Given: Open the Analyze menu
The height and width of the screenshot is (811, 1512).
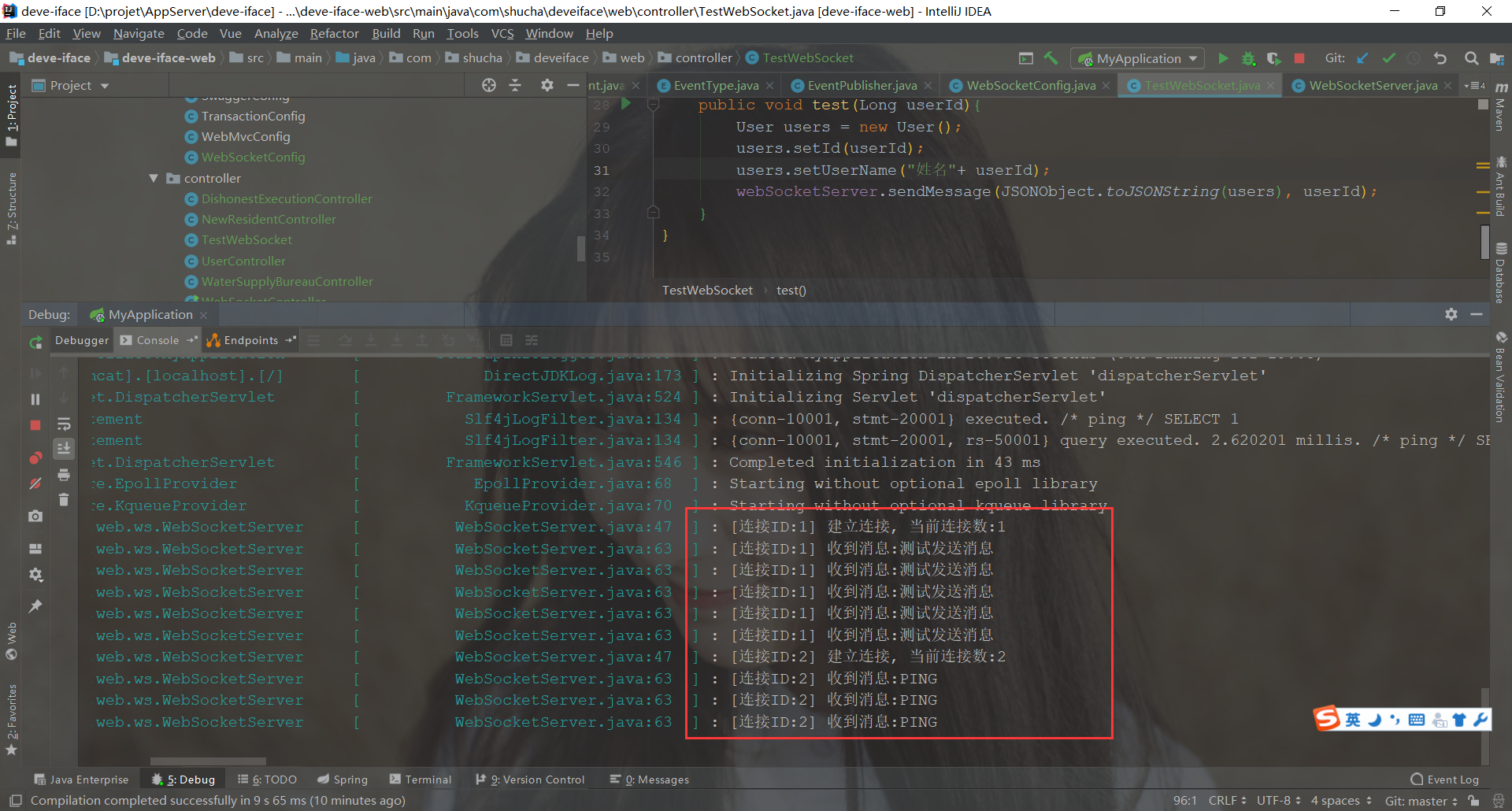Looking at the screenshot, I should pyautogui.click(x=276, y=34).
